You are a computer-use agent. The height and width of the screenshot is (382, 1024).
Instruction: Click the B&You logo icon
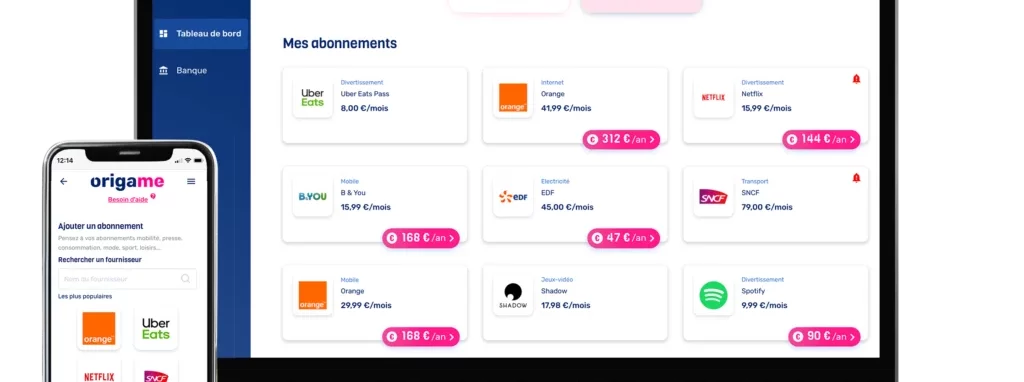coord(313,197)
